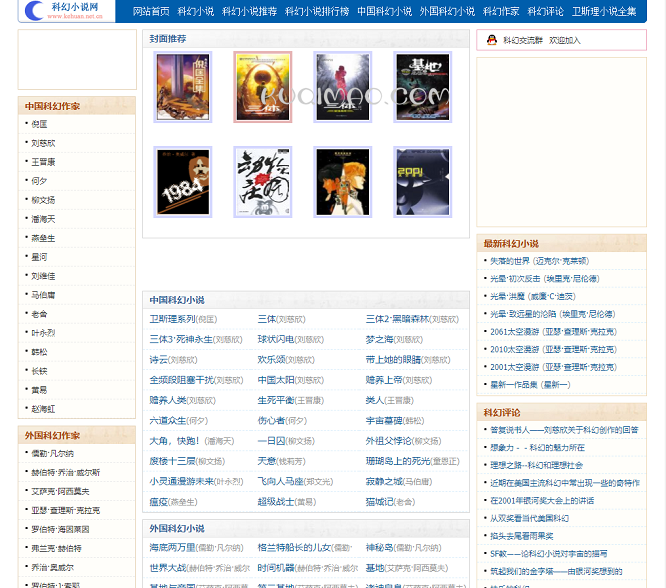
Task: Open author 老舍 in sidebar
Action: 39,314
